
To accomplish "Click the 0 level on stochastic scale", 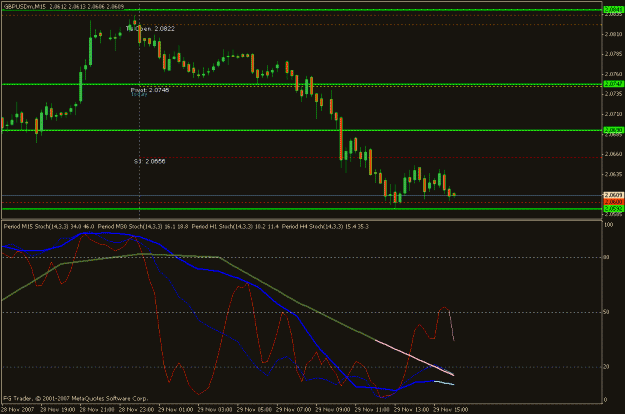I will 606,400.
